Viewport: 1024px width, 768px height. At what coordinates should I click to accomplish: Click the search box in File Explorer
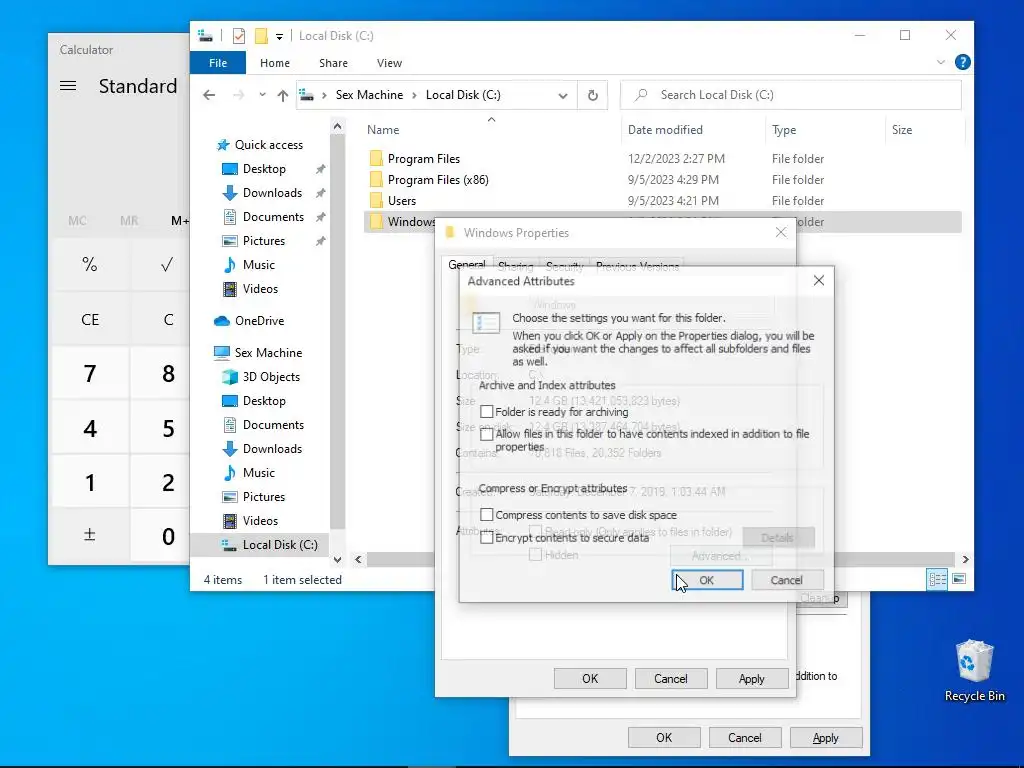coord(790,95)
